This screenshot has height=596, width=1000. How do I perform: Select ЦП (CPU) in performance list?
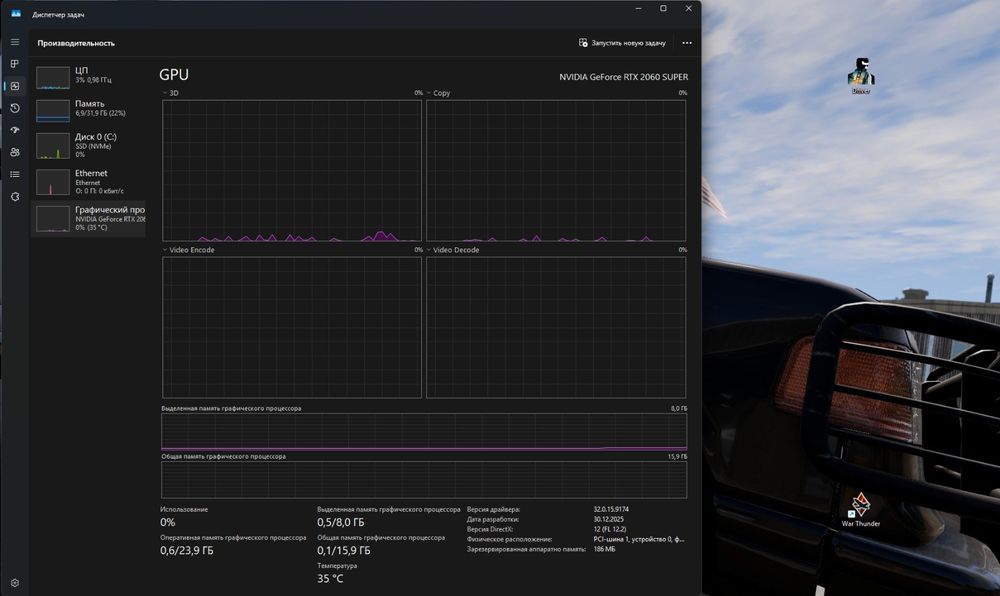(89, 76)
